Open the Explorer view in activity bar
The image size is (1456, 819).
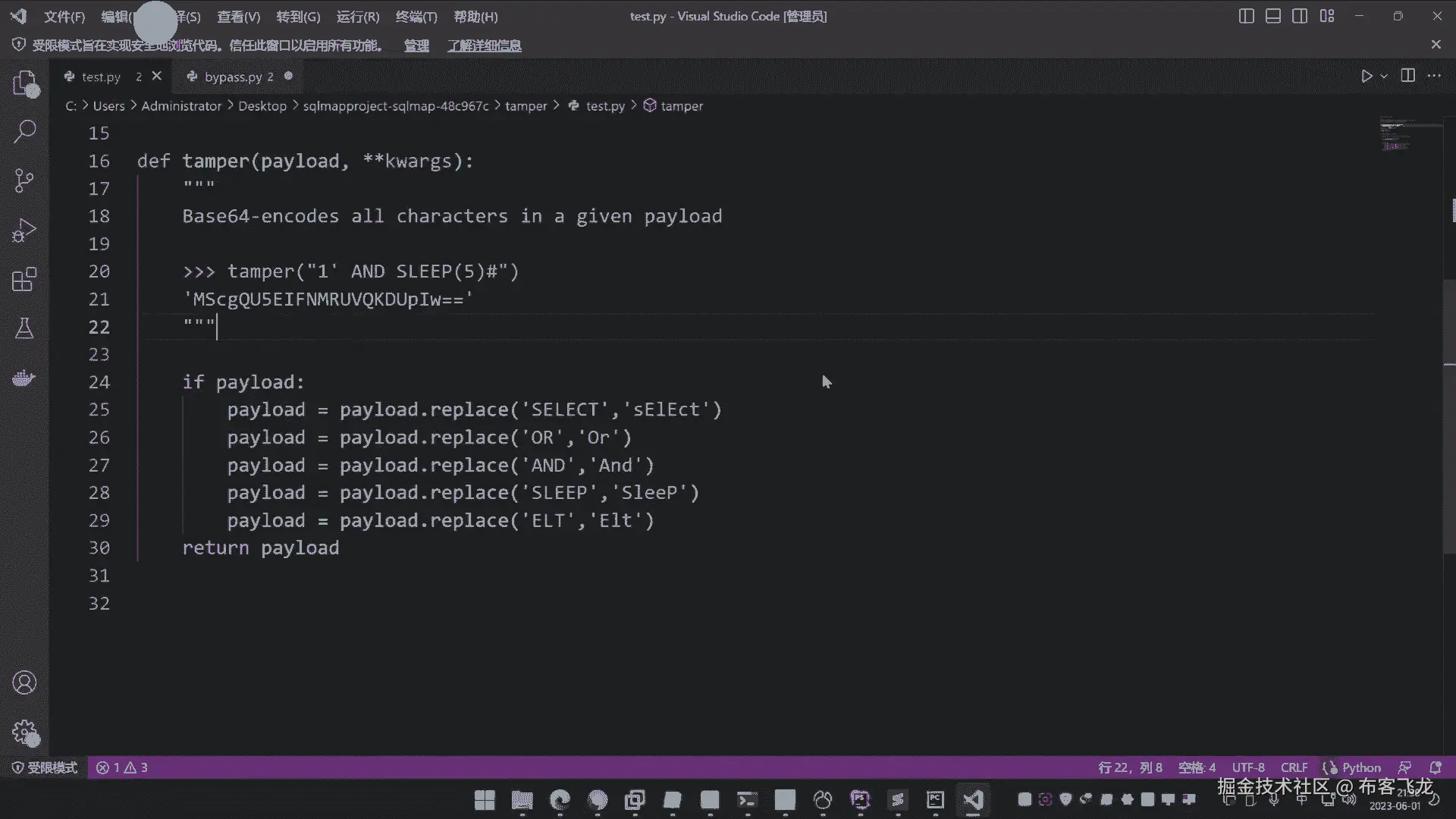click(24, 83)
